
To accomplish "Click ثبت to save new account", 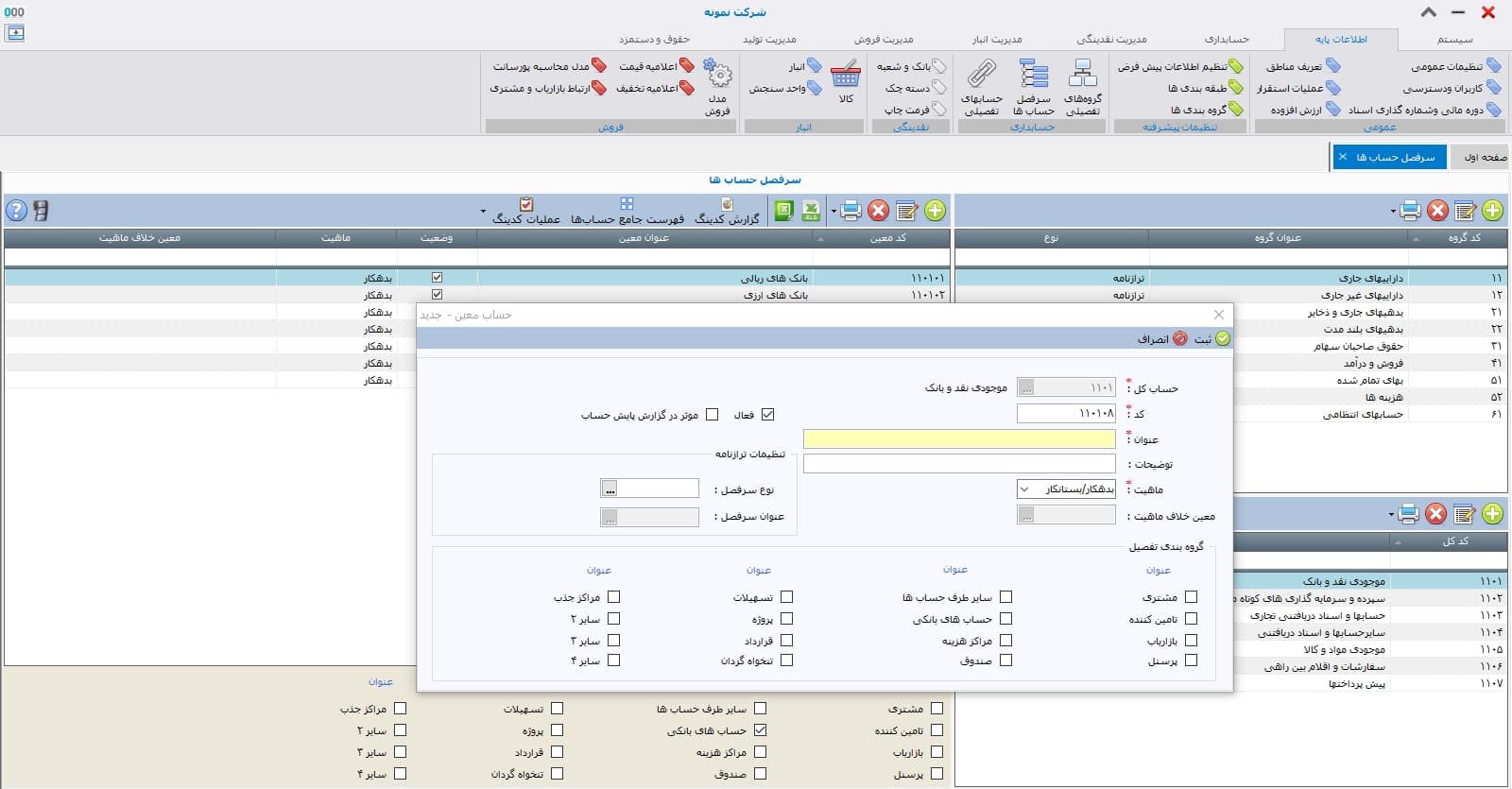I will click(1211, 339).
